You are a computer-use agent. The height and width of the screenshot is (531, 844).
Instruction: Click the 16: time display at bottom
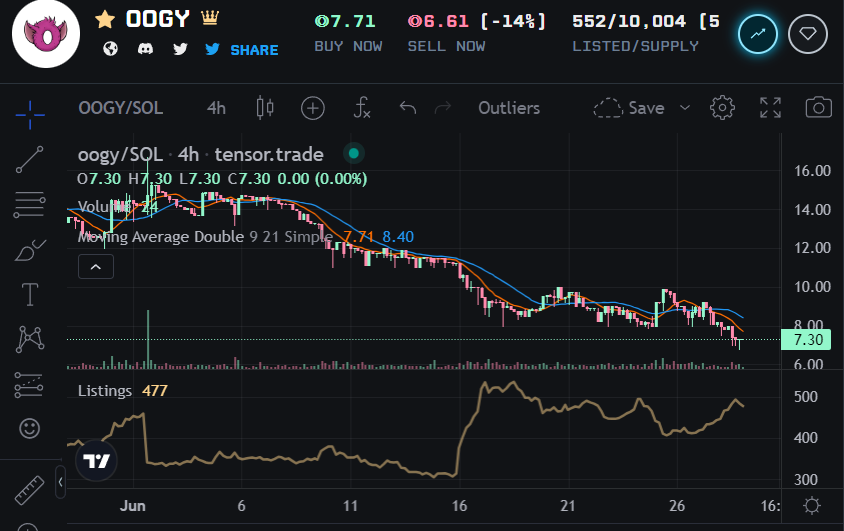click(770, 506)
